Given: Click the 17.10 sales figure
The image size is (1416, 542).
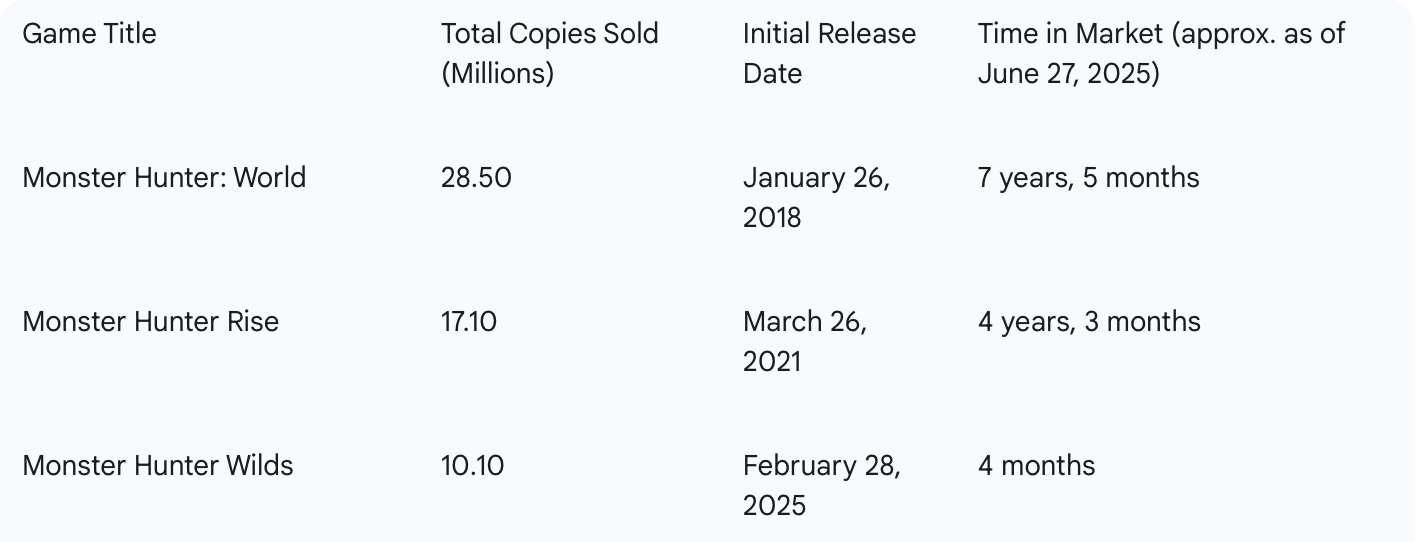Looking at the screenshot, I should pyautogui.click(x=469, y=322).
